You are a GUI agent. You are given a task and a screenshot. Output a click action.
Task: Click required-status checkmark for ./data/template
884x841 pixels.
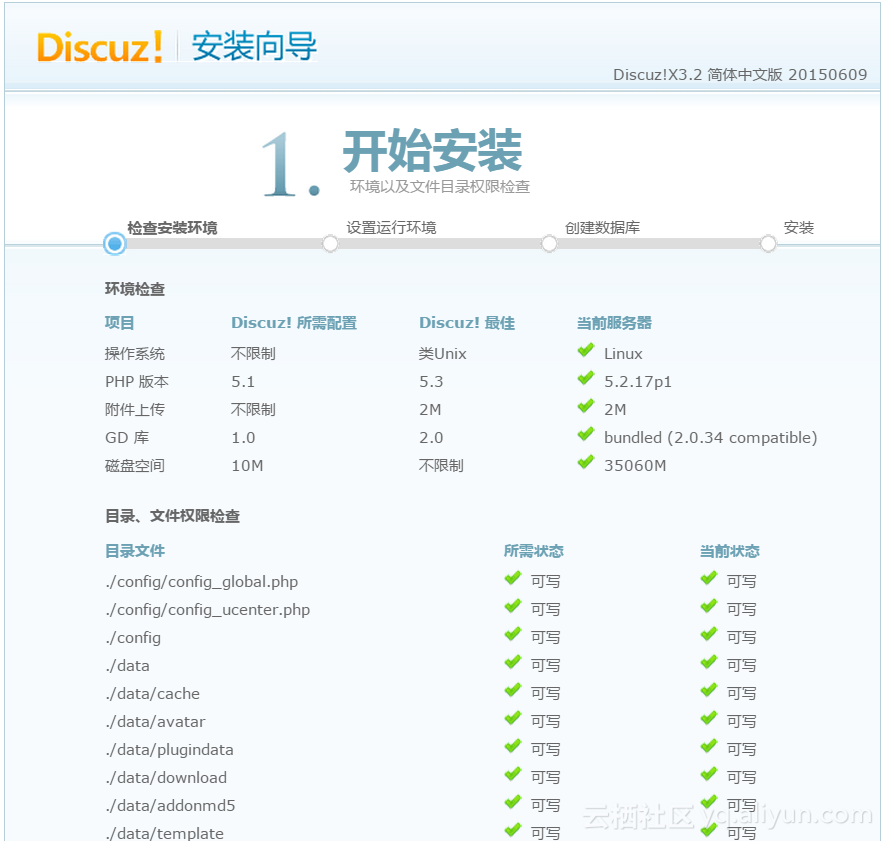pyautogui.click(x=512, y=831)
